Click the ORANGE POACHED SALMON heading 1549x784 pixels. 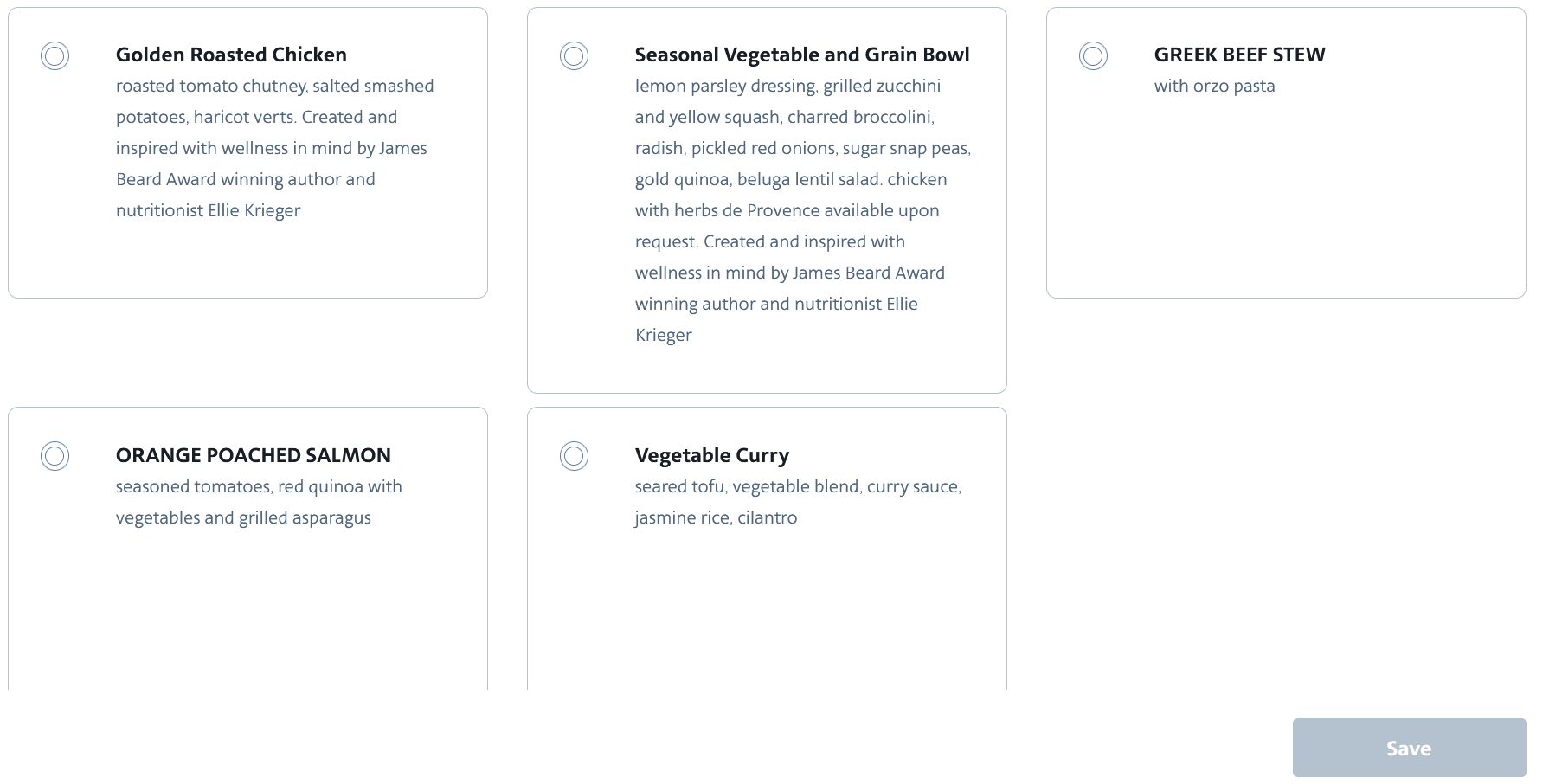point(254,455)
